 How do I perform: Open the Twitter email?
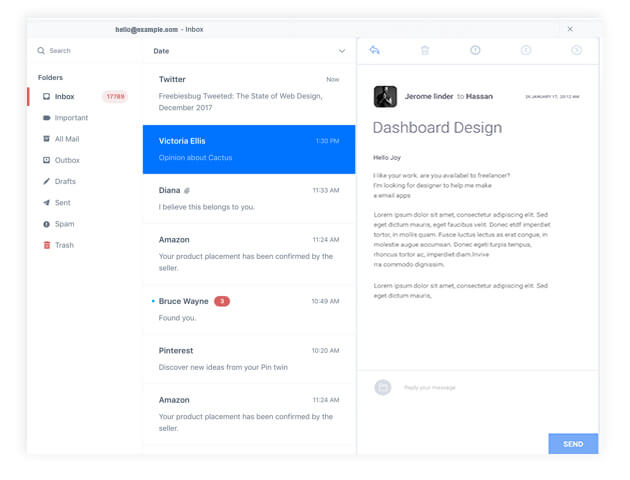point(249,94)
